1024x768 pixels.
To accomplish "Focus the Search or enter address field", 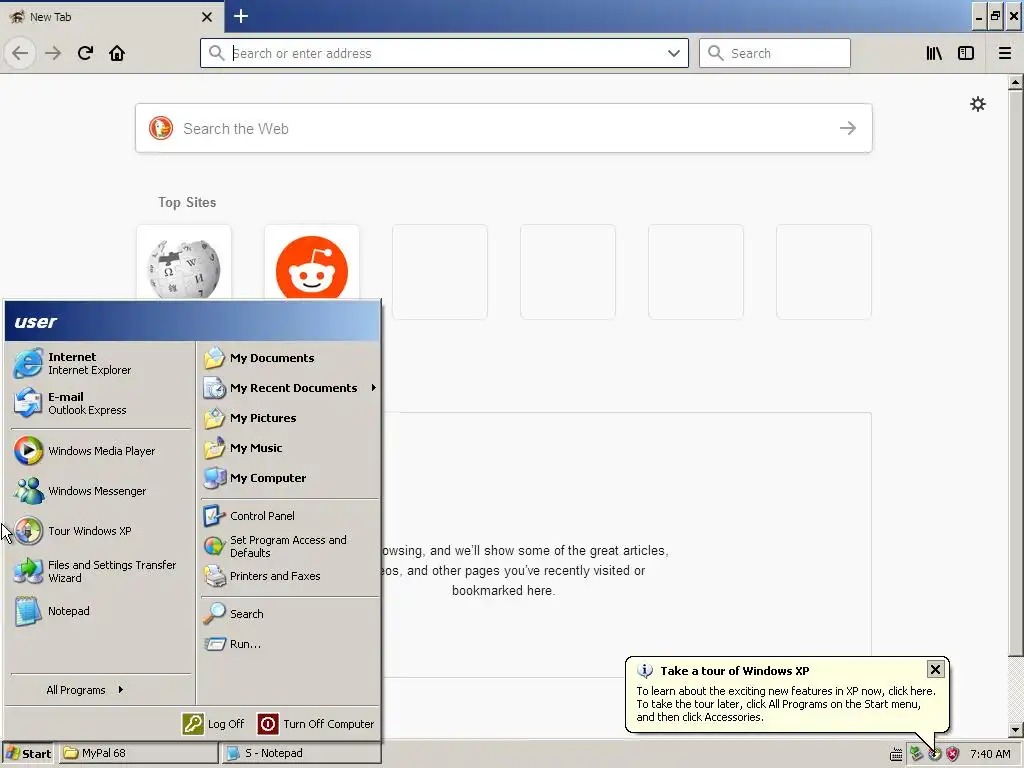I will 444,53.
